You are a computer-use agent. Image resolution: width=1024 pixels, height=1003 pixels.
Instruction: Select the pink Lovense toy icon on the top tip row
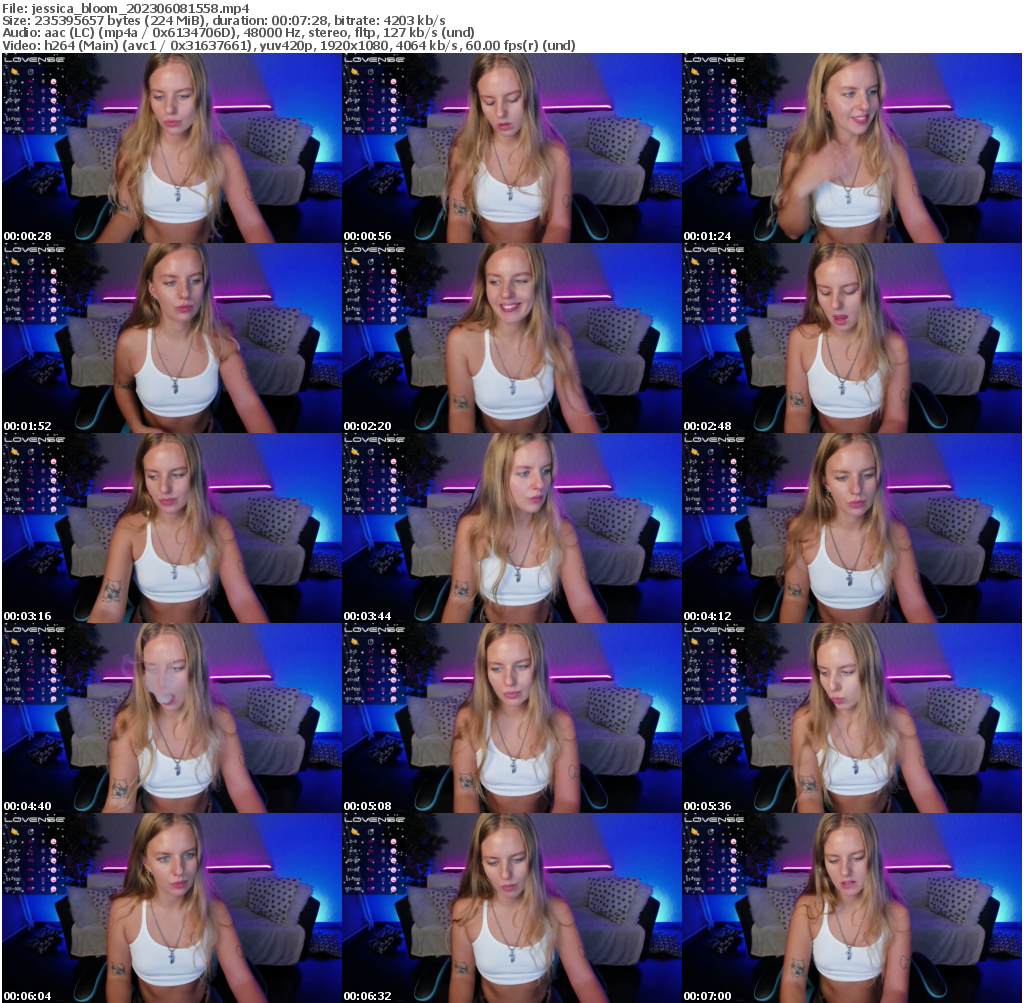click(x=53, y=81)
